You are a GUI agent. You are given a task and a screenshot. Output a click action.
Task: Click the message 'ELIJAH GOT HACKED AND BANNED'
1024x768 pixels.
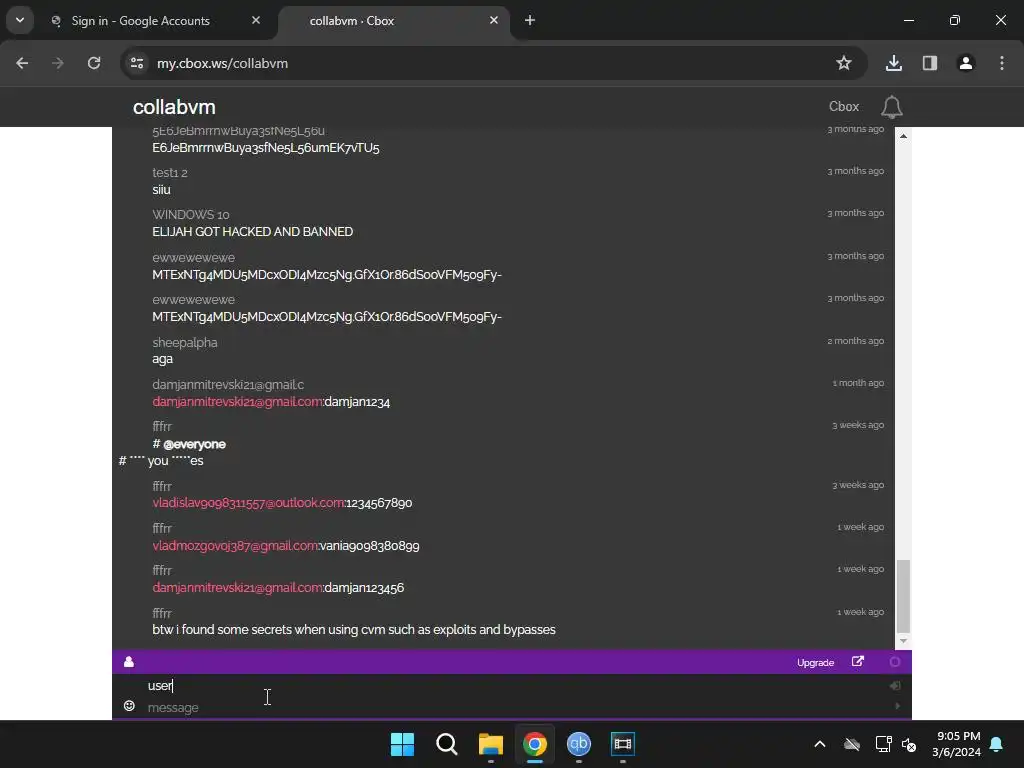pyautogui.click(x=252, y=232)
